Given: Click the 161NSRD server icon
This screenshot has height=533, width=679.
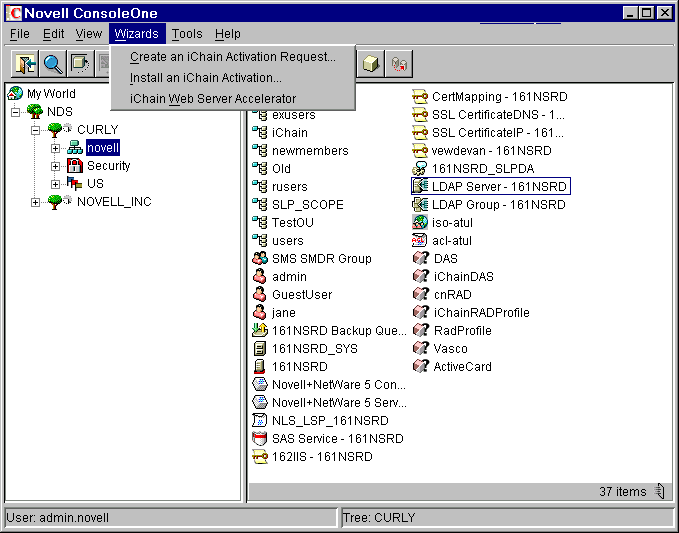Looking at the screenshot, I should point(259,366).
